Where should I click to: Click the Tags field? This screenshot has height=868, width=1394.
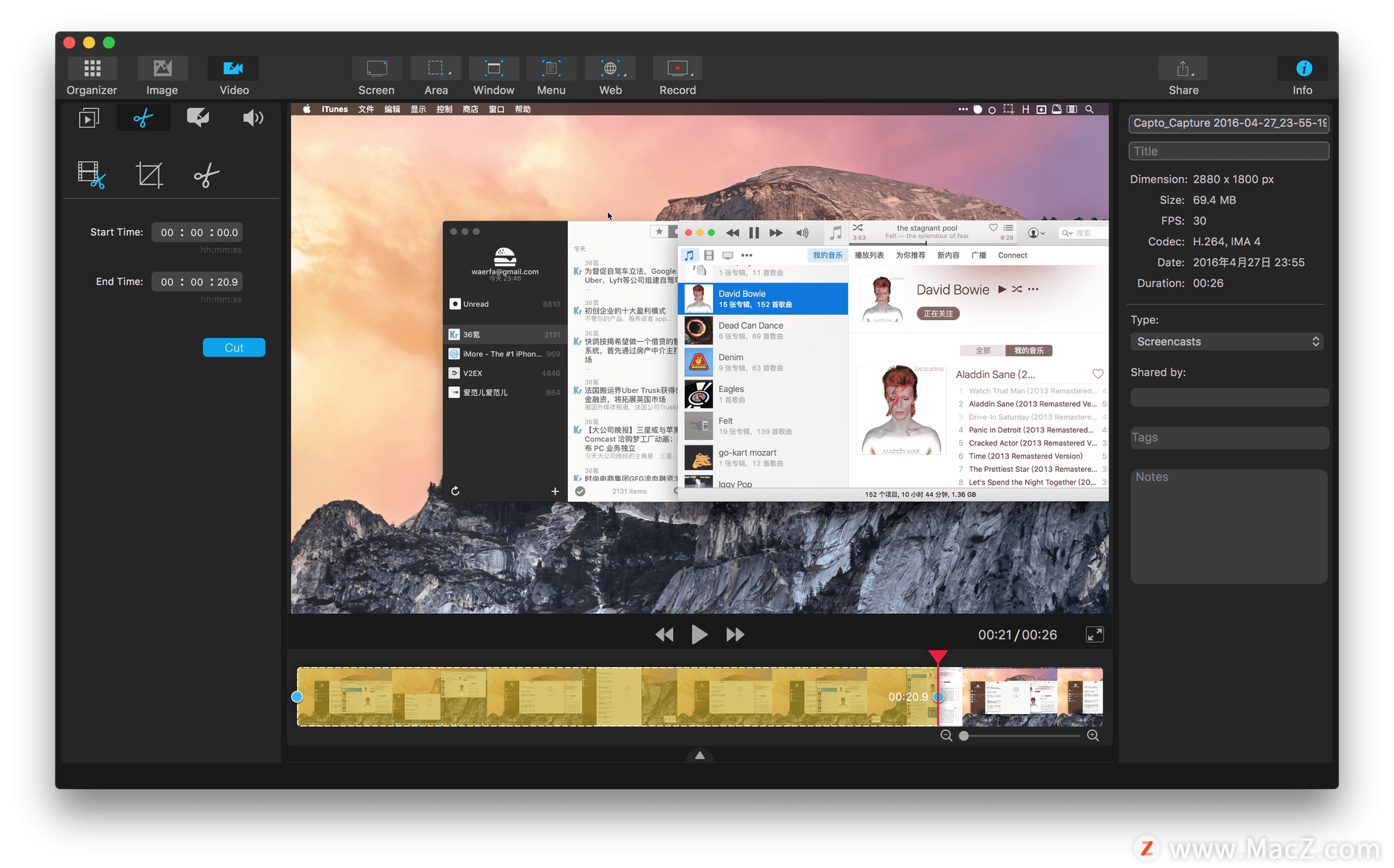pyautogui.click(x=1229, y=438)
